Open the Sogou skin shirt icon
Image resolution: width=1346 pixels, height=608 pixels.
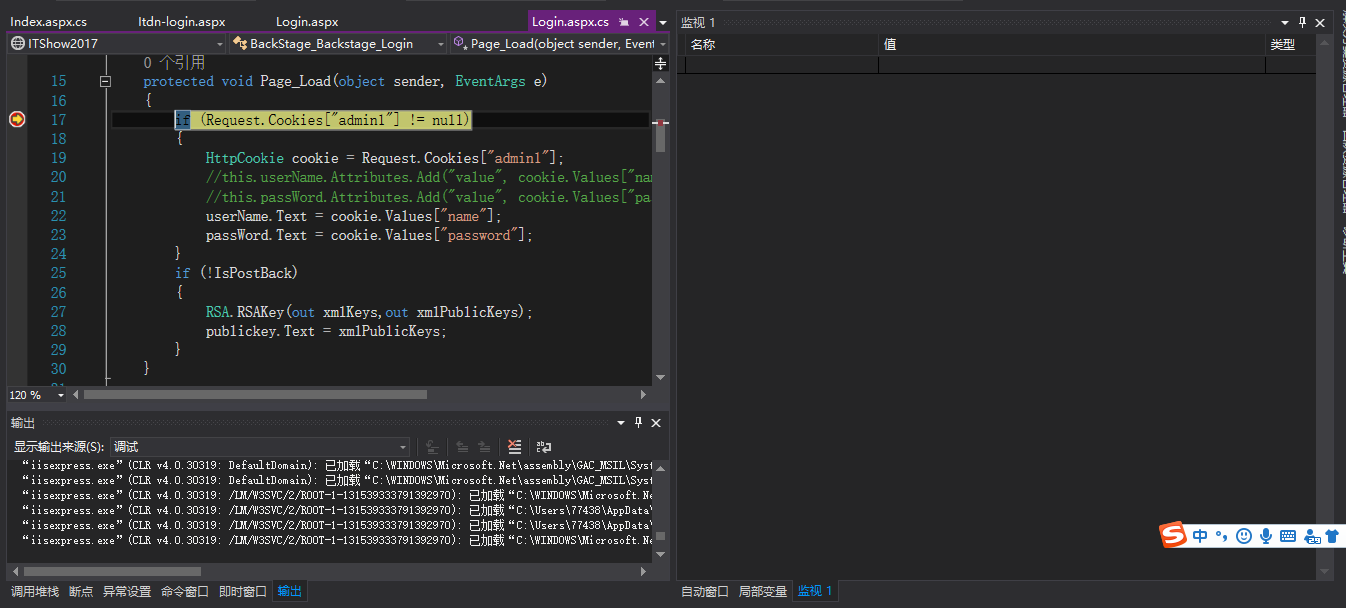coord(1332,536)
